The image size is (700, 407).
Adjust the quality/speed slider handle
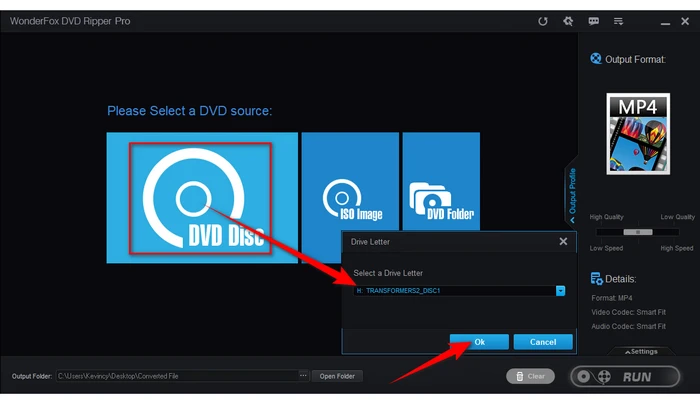638,232
